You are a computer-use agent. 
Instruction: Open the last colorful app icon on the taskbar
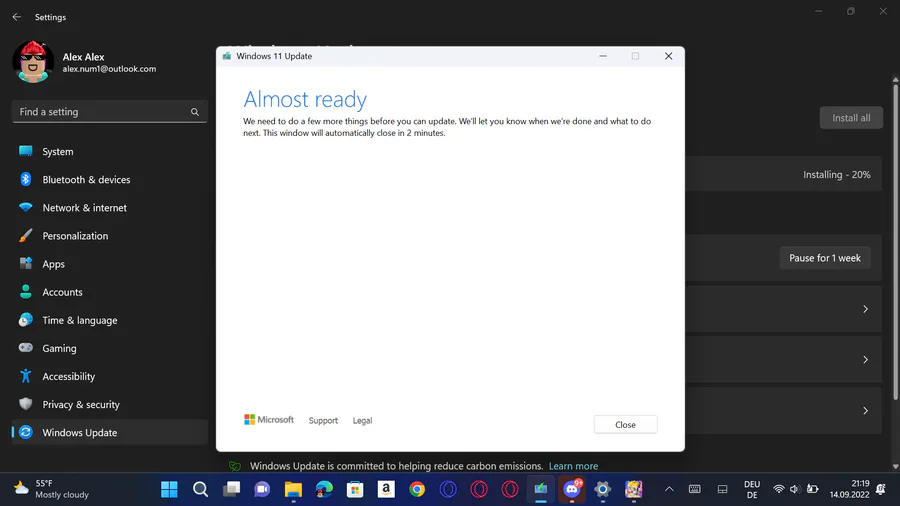pos(634,489)
